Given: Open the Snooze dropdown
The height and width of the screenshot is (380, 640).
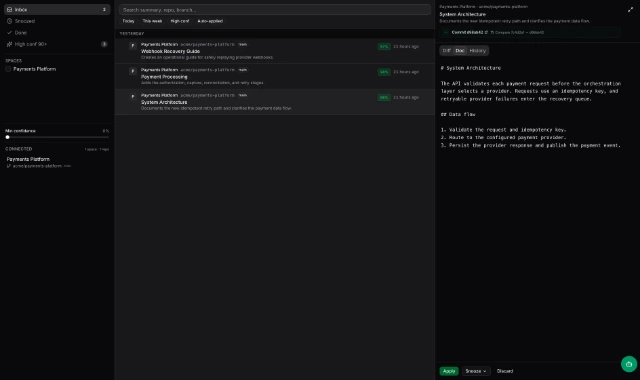Looking at the screenshot, I should 476,371.
